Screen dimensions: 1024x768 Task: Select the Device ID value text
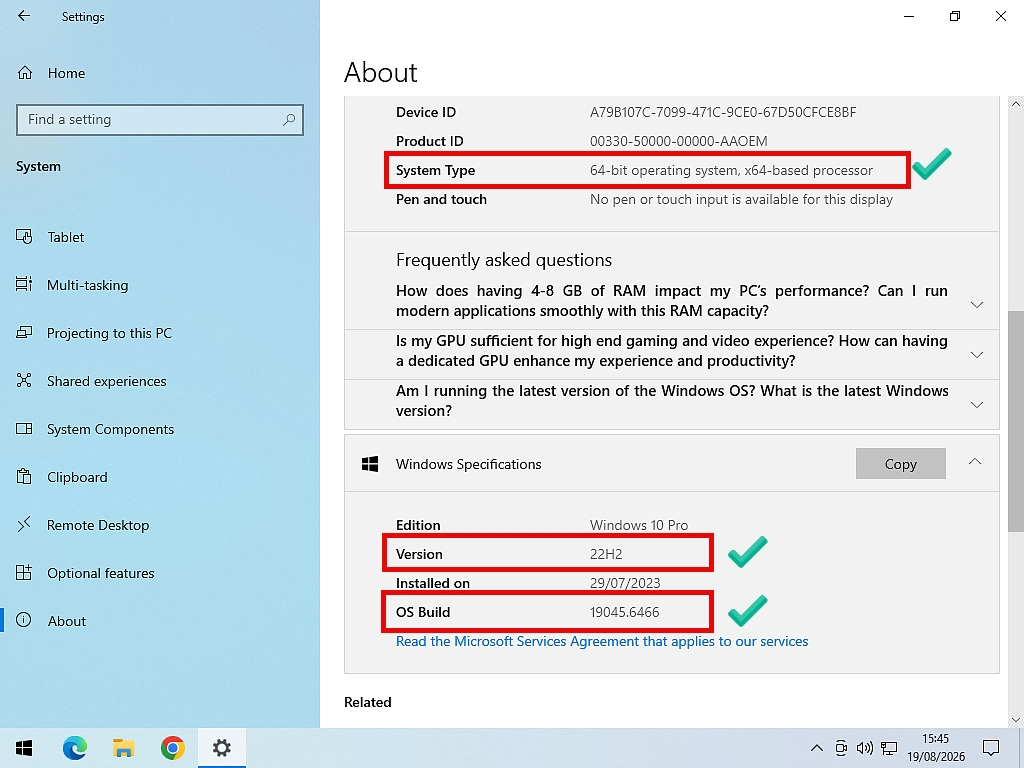tap(723, 112)
